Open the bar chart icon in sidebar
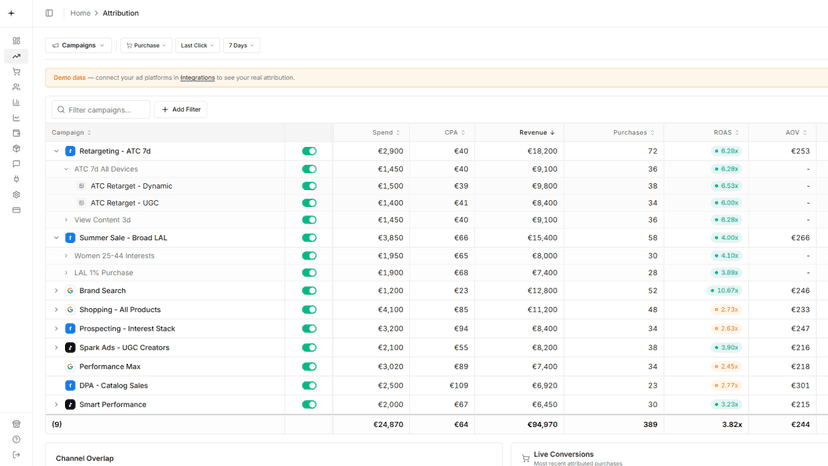828x466 pixels. tap(16, 102)
